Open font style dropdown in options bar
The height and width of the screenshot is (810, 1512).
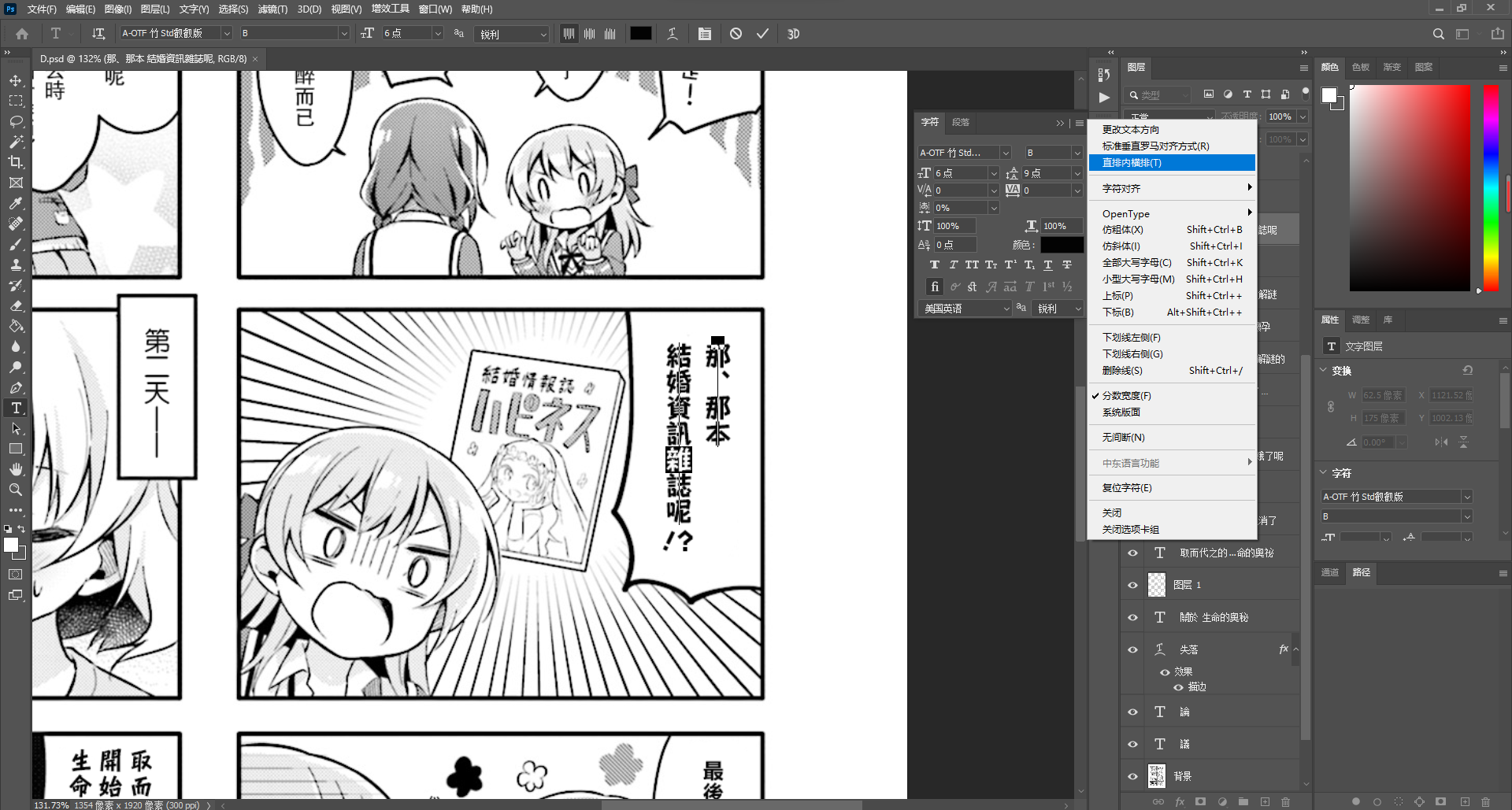pyautogui.click(x=344, y=34)
